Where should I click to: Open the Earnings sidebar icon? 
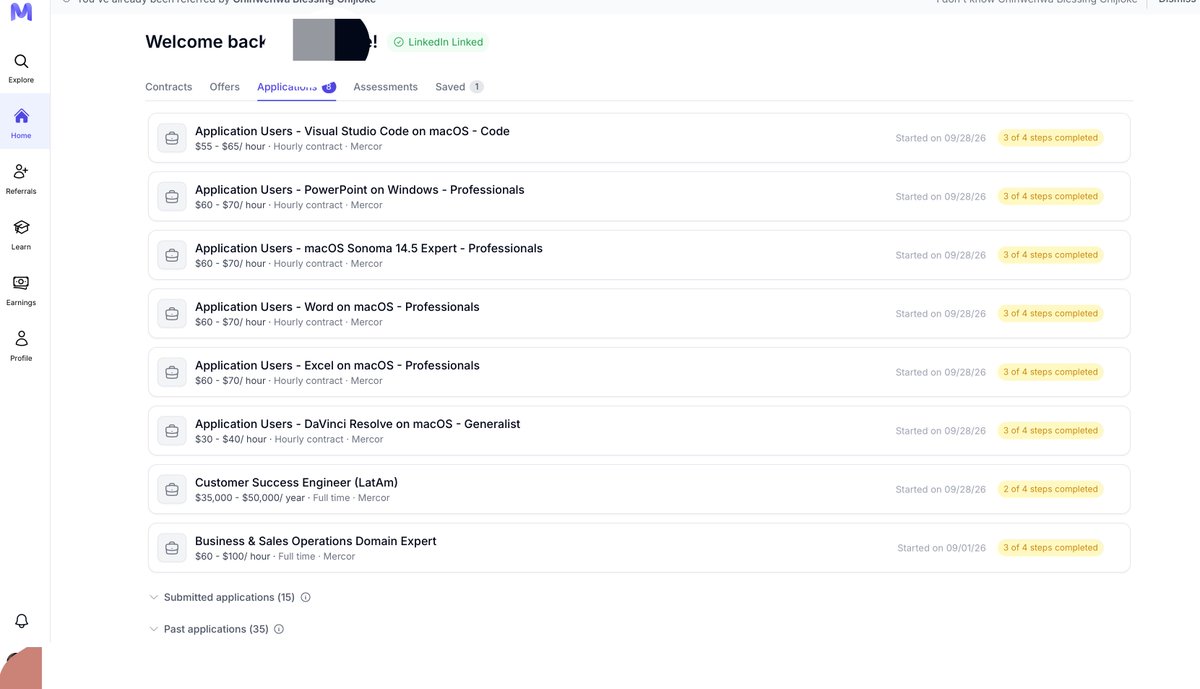(21, 283)
